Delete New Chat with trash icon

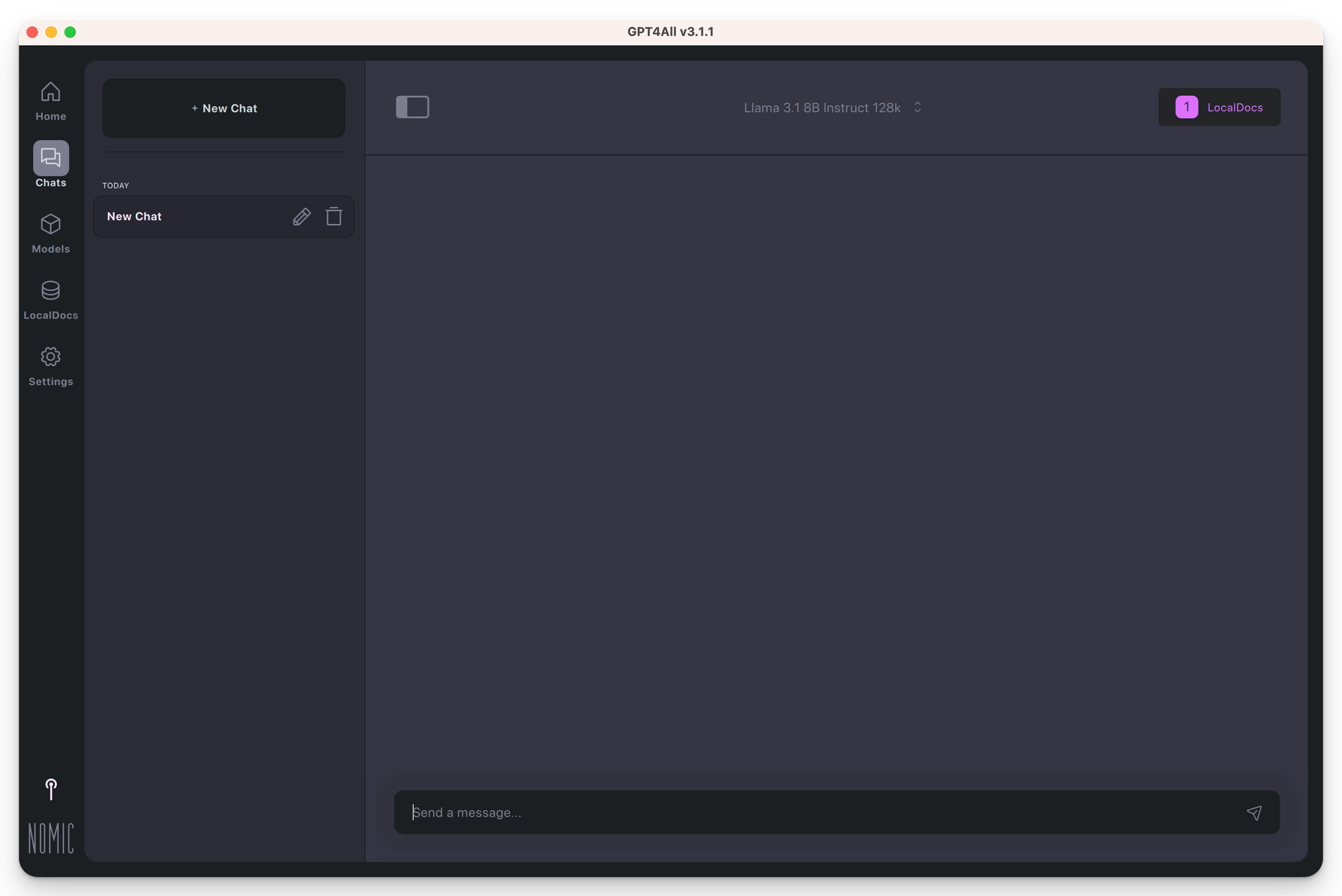(x=333, y=217)
